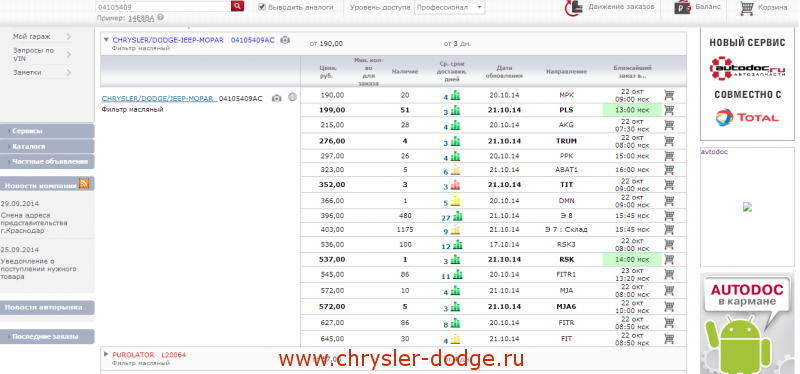Click the help icon next to example

coord(161,17)
